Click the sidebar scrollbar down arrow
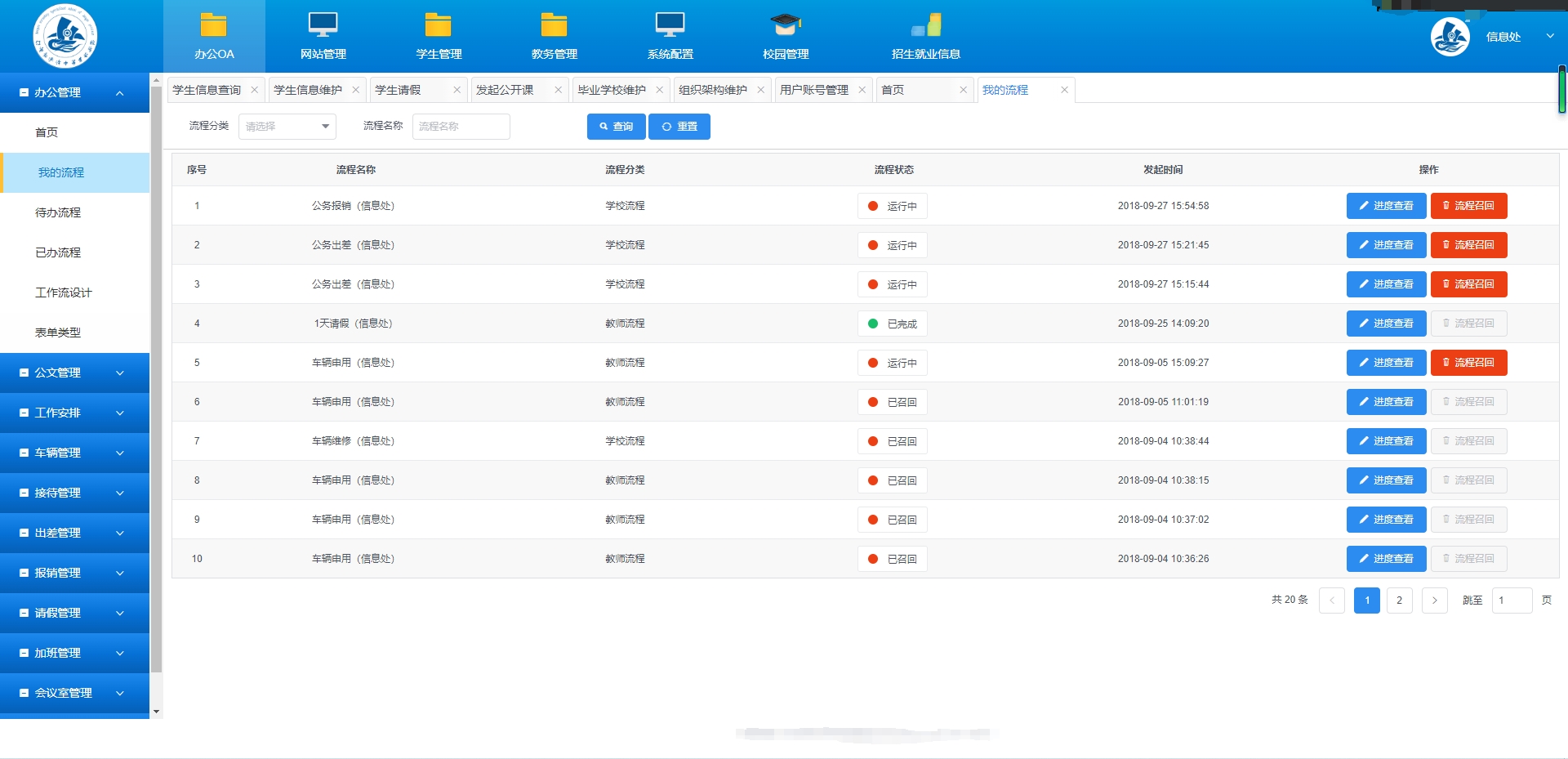The height and width of the screenshot is (759, 1568). 156,712
